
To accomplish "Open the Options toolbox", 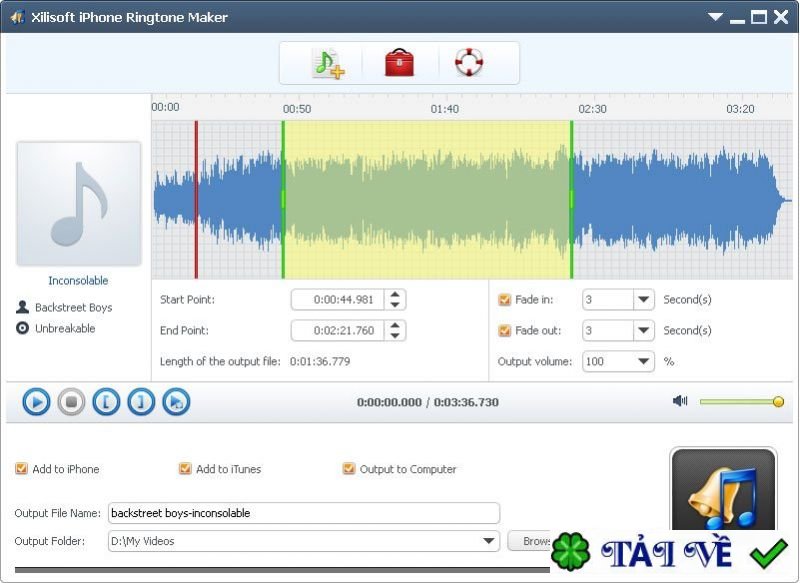I will pyautogui.click(x=398, y=61).
